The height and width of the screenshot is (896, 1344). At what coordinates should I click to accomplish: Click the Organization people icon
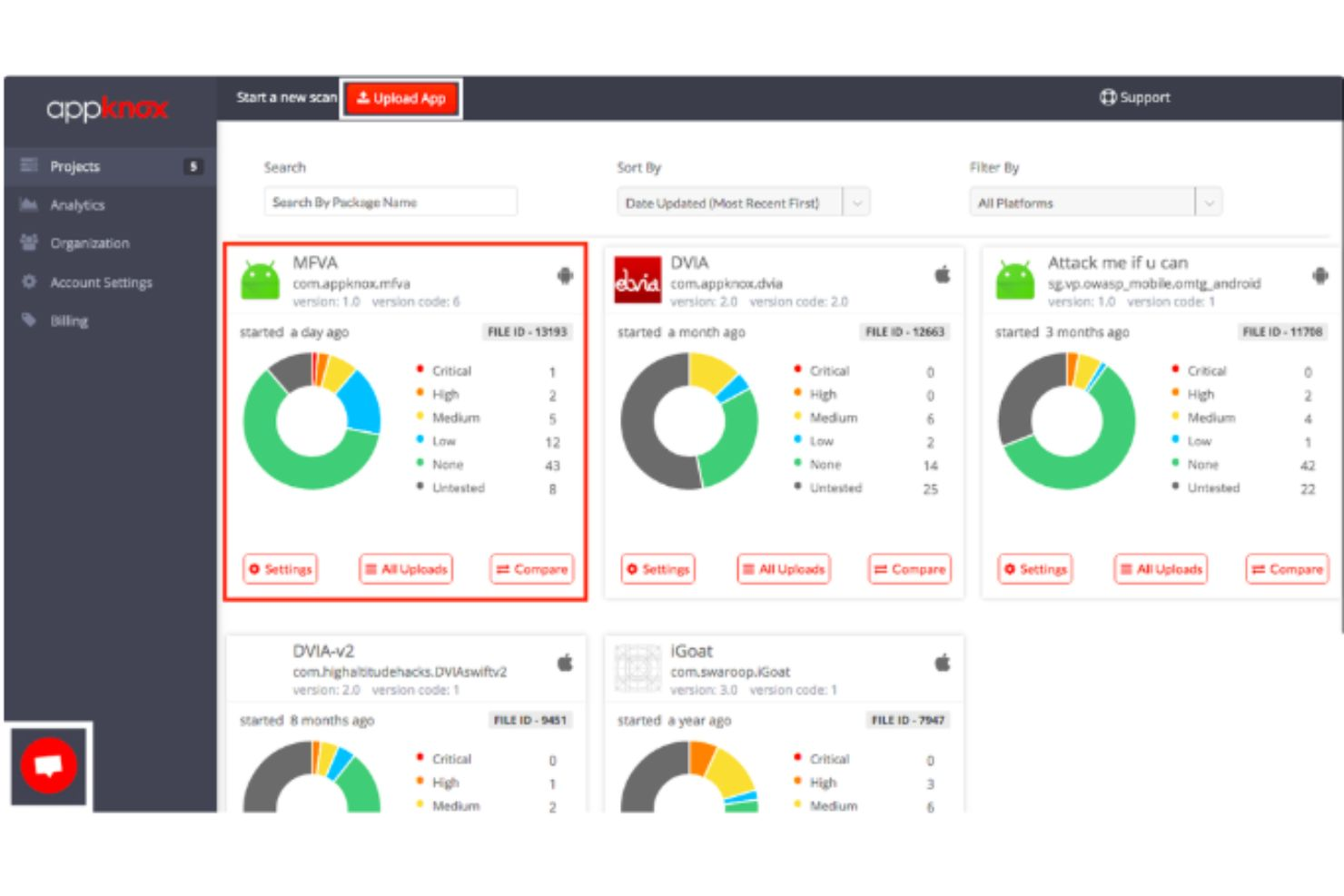tap(29, 242)
